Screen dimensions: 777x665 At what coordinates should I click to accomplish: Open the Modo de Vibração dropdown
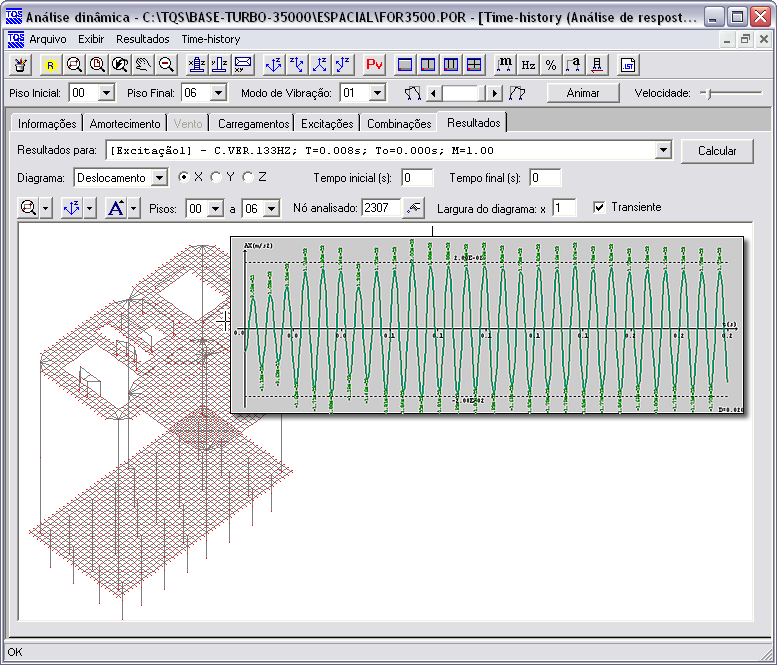(377, 93)
